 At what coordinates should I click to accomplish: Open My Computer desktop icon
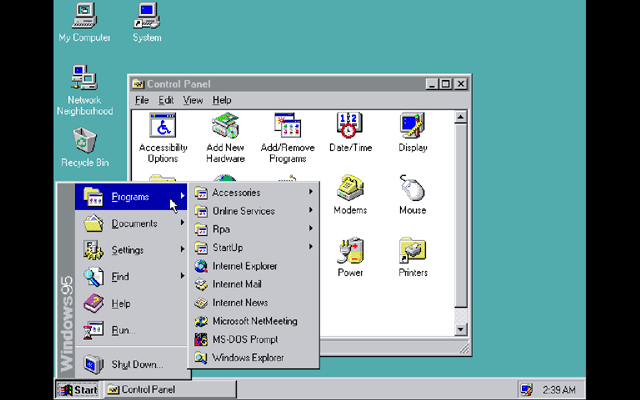(x=84, y=22)
